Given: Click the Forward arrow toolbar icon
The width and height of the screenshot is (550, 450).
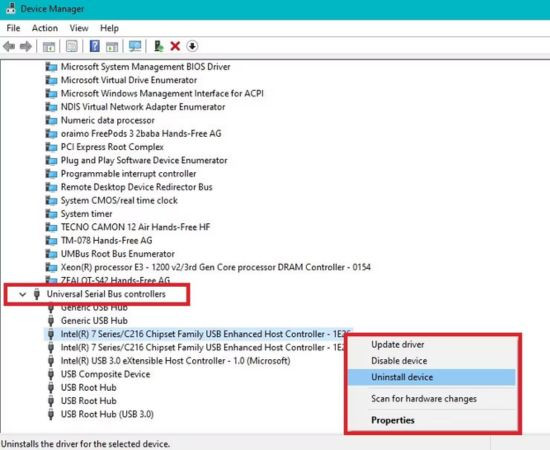Looking at the screenshot, I should click(26, 46).
